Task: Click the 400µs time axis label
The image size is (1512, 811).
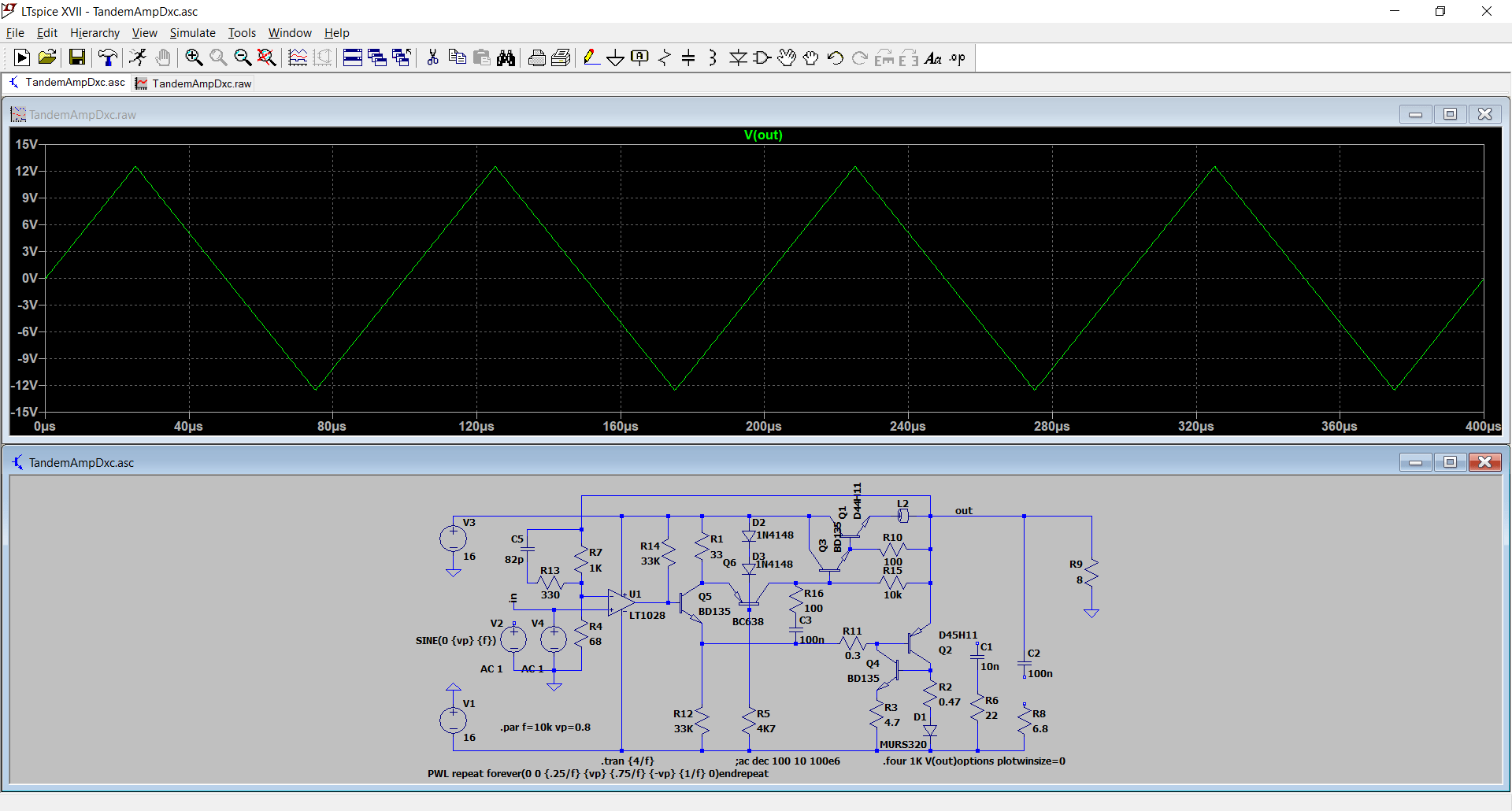Action: click(x=1483, y=426)
